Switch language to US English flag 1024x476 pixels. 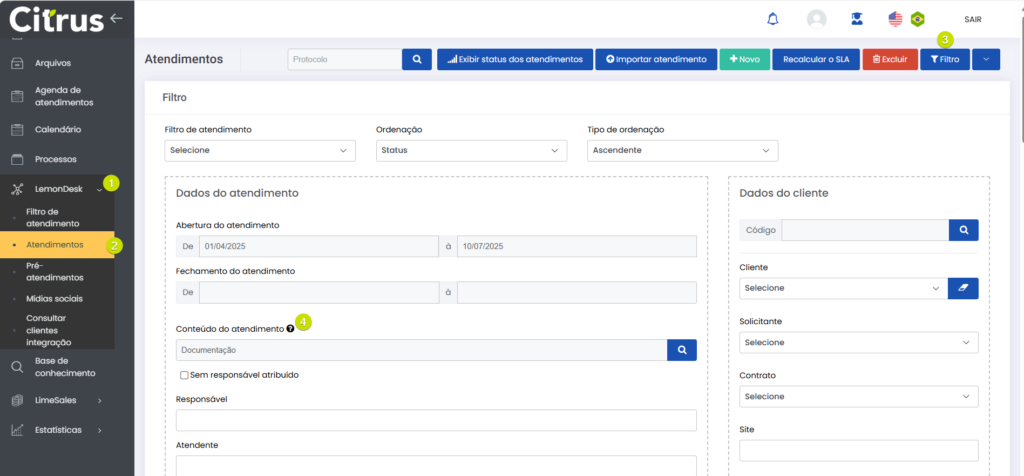(x=895, y=19)
